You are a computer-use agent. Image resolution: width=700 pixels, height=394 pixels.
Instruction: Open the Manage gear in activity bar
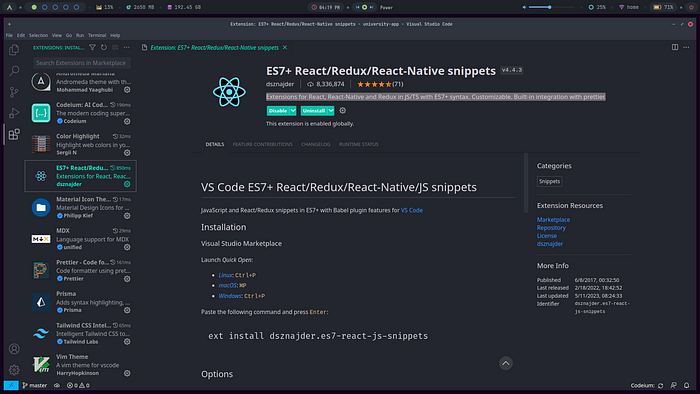pyautogui.click(x=14, y=369)
